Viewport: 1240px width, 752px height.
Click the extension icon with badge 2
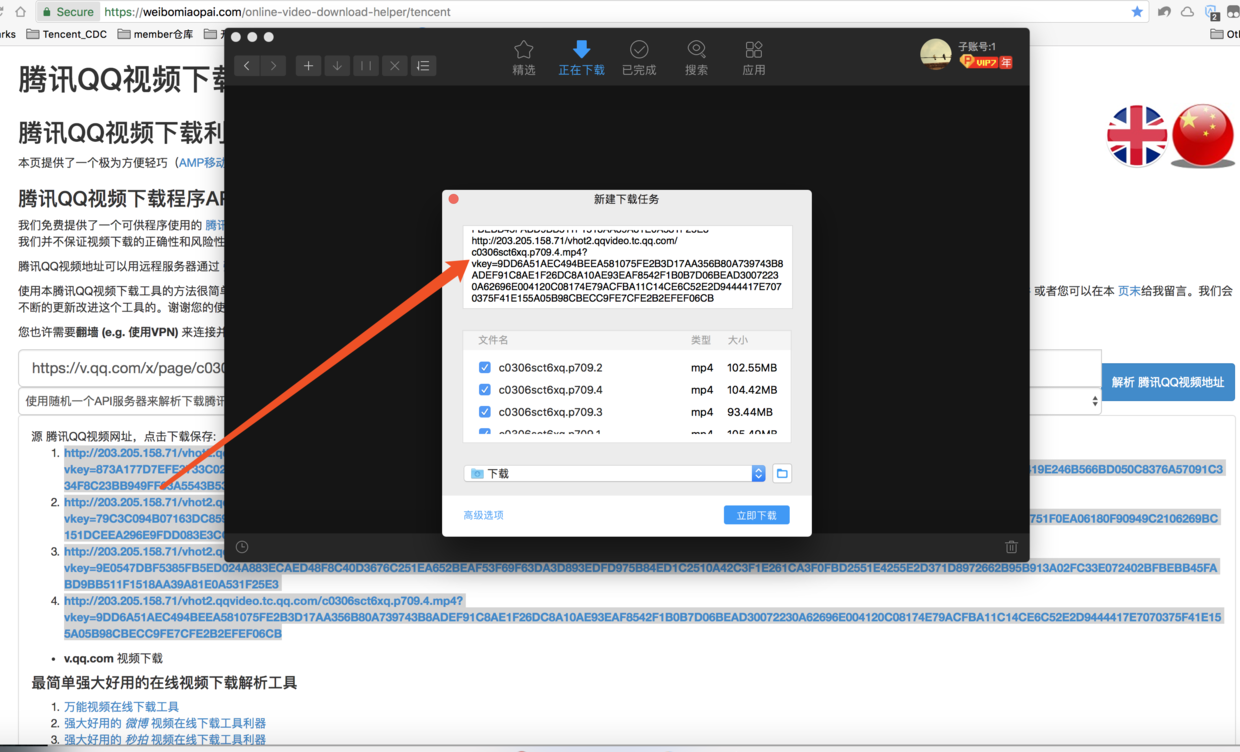click(x=1211, y=12)
